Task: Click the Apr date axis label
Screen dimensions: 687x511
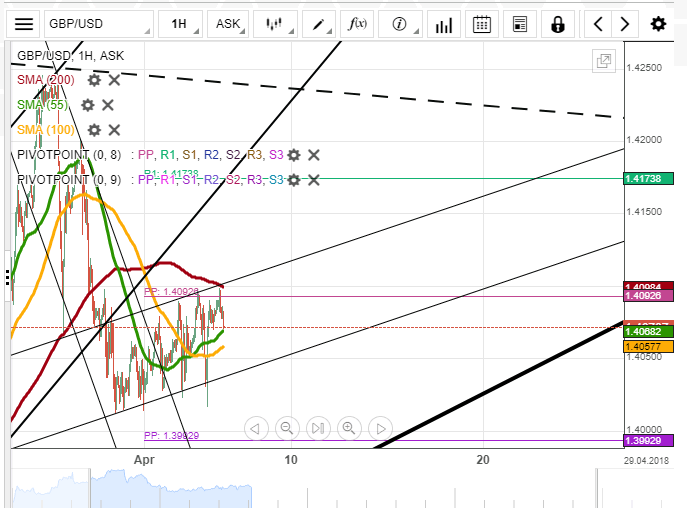Action: click(x=144, y=460)
